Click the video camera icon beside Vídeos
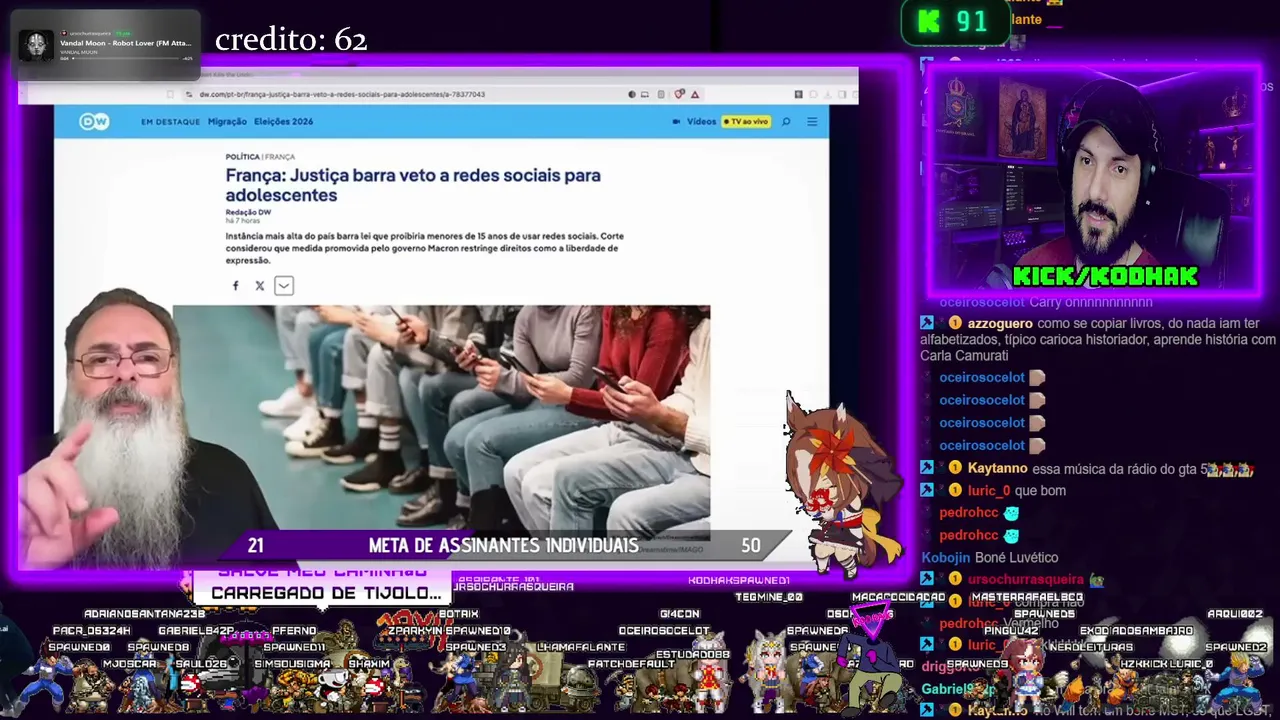 coord(678,122)
